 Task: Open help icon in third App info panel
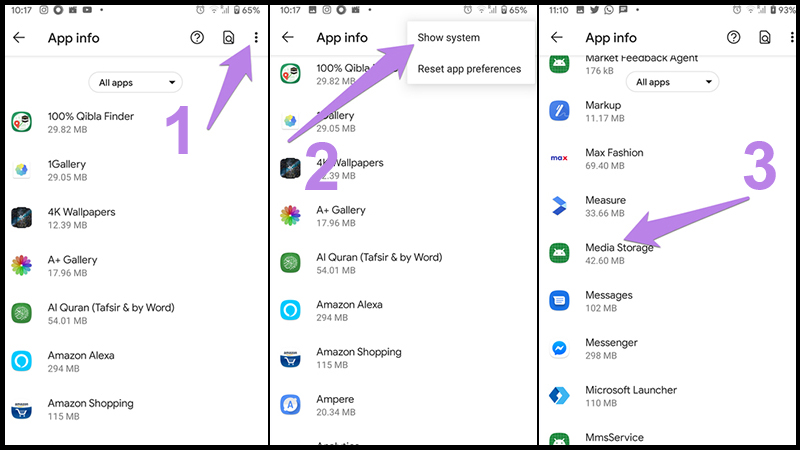click(734, 37)
